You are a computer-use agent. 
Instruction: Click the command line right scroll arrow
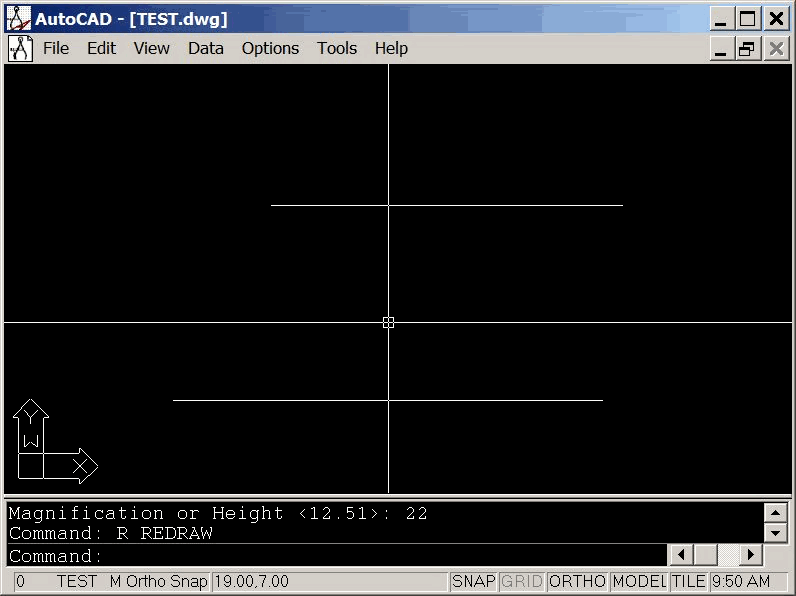pyautogui.click(x=751, y=554)
